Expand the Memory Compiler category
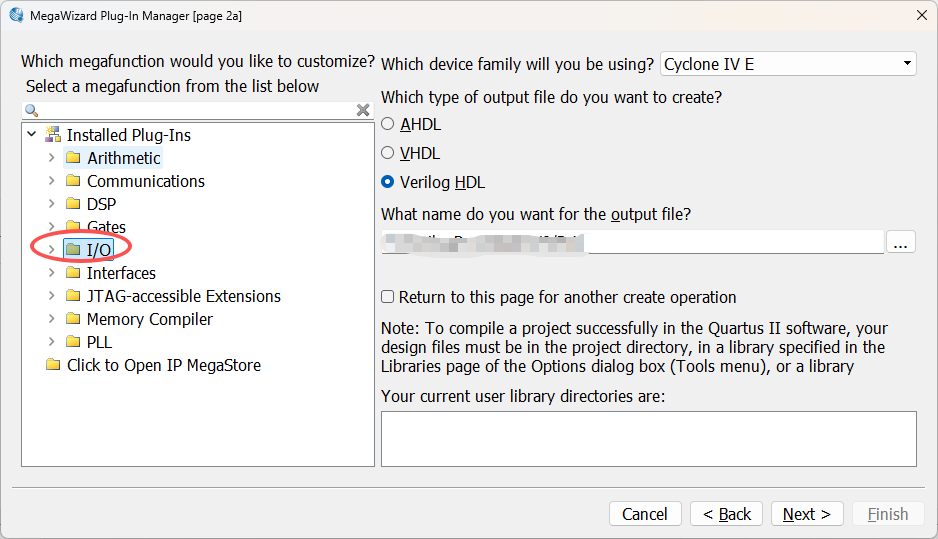This screenshot has width=938, height=539. coord(51,318)
